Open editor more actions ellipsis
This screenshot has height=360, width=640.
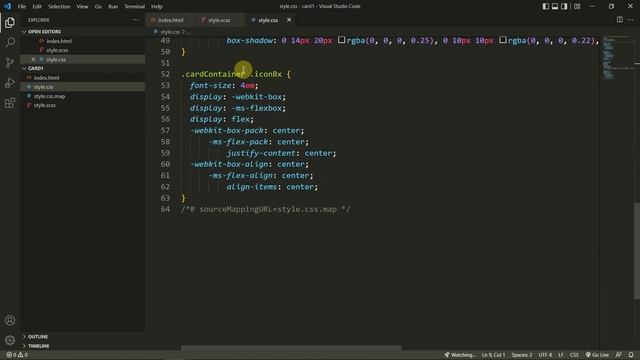point(631,20)
